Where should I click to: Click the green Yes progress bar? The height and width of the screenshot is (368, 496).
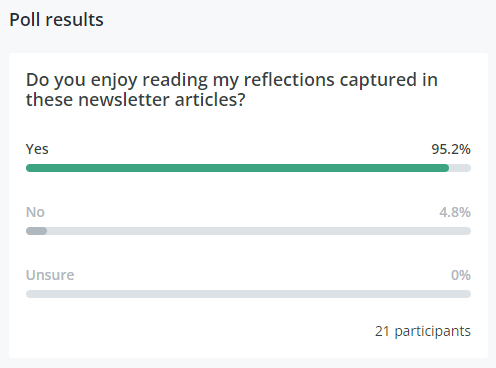237,168
